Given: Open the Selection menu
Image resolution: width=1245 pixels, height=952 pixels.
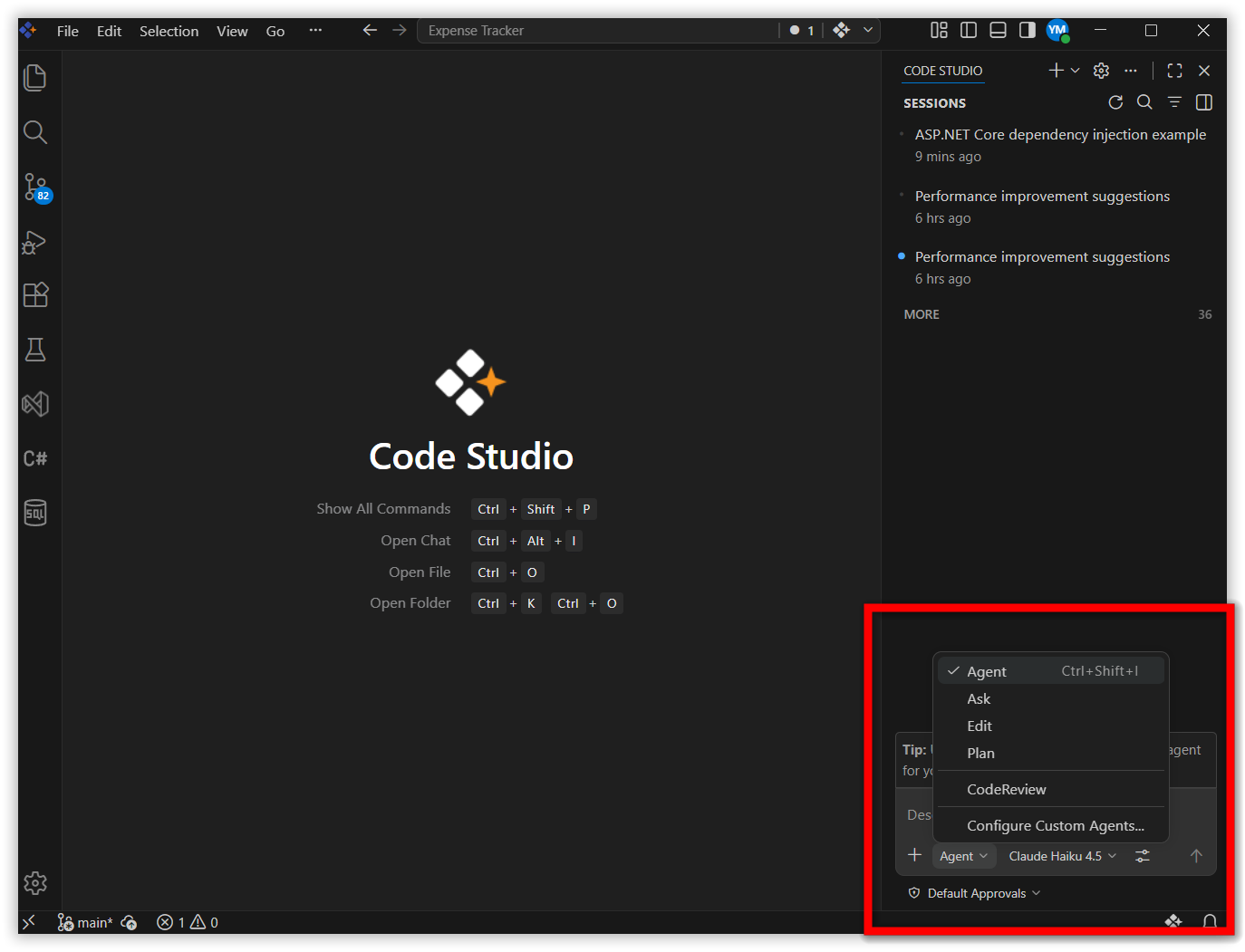Looking at the screenshot, I should pos(169,31).
